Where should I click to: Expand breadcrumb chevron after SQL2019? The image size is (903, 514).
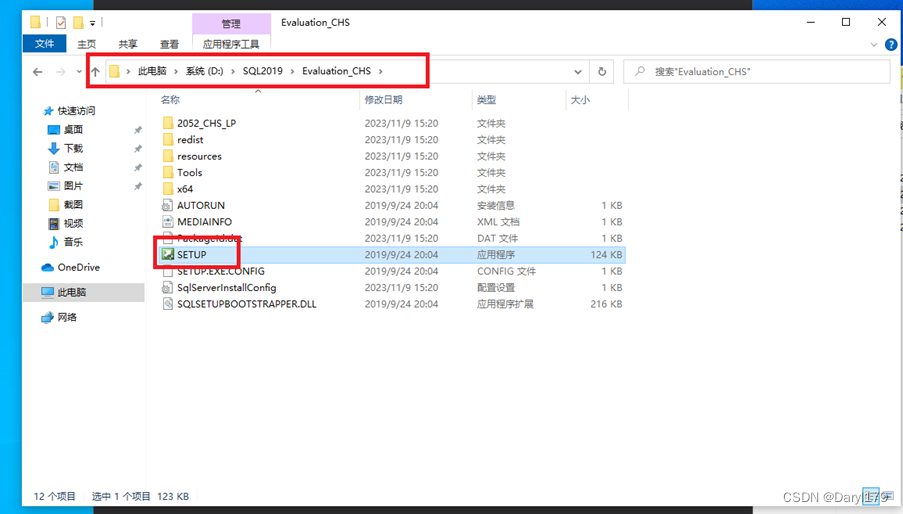(x=293, y=71)
